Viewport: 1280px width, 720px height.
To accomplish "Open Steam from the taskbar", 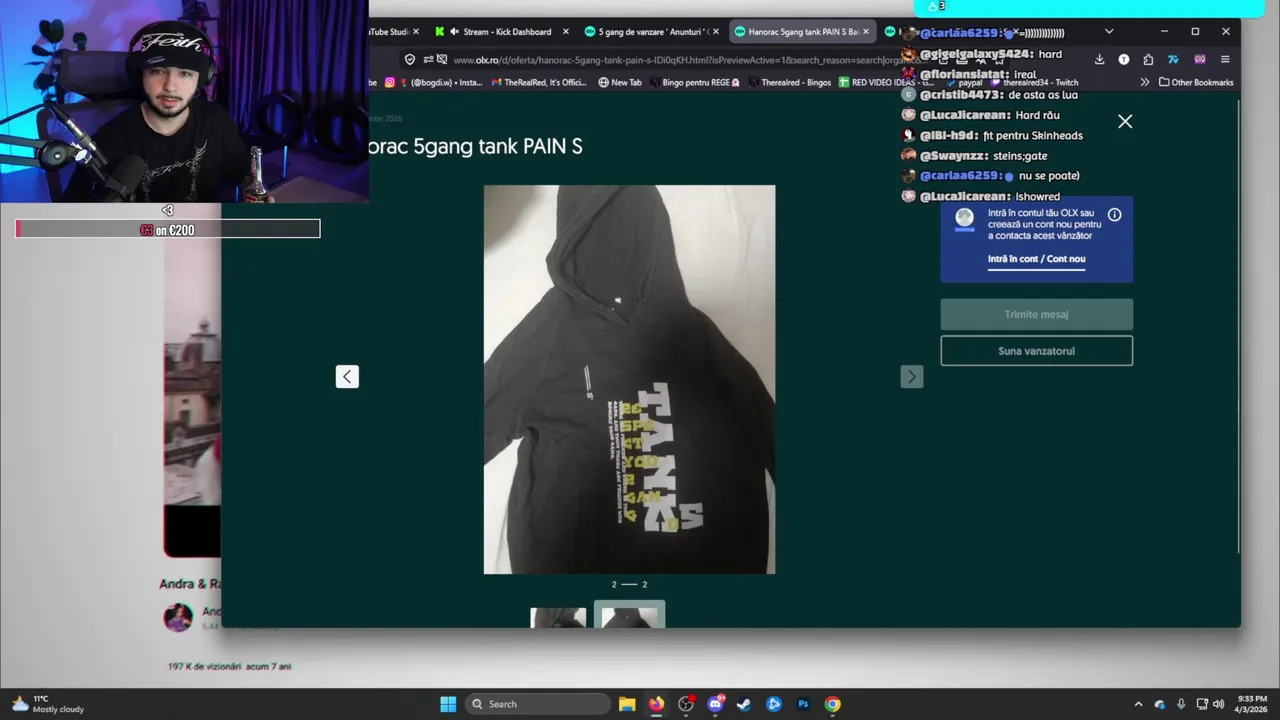I will pyautogui.click(x=744, y=704).
